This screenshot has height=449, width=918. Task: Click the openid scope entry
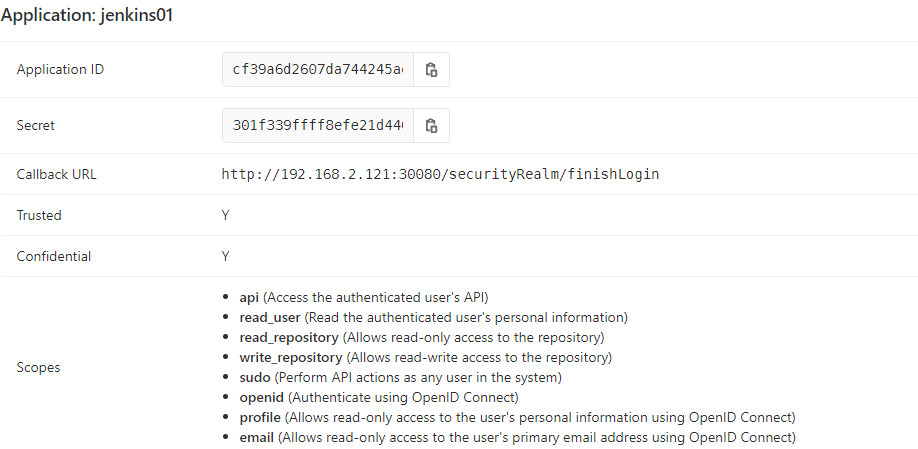pos(379,397)
